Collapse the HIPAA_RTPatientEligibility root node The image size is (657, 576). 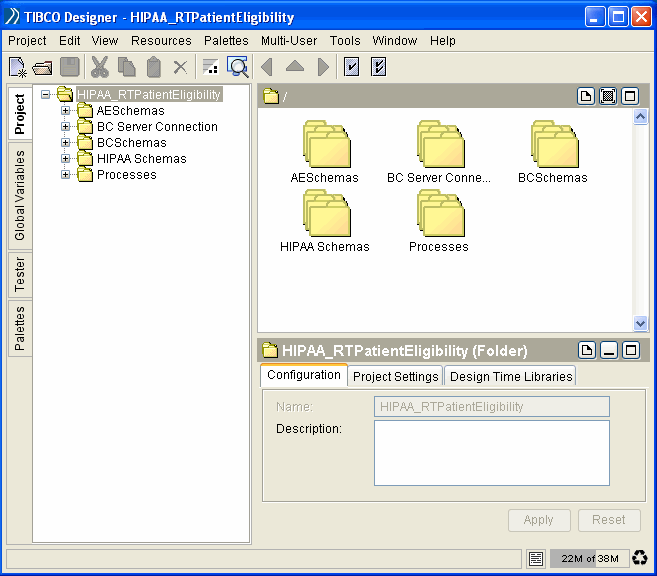45,95
